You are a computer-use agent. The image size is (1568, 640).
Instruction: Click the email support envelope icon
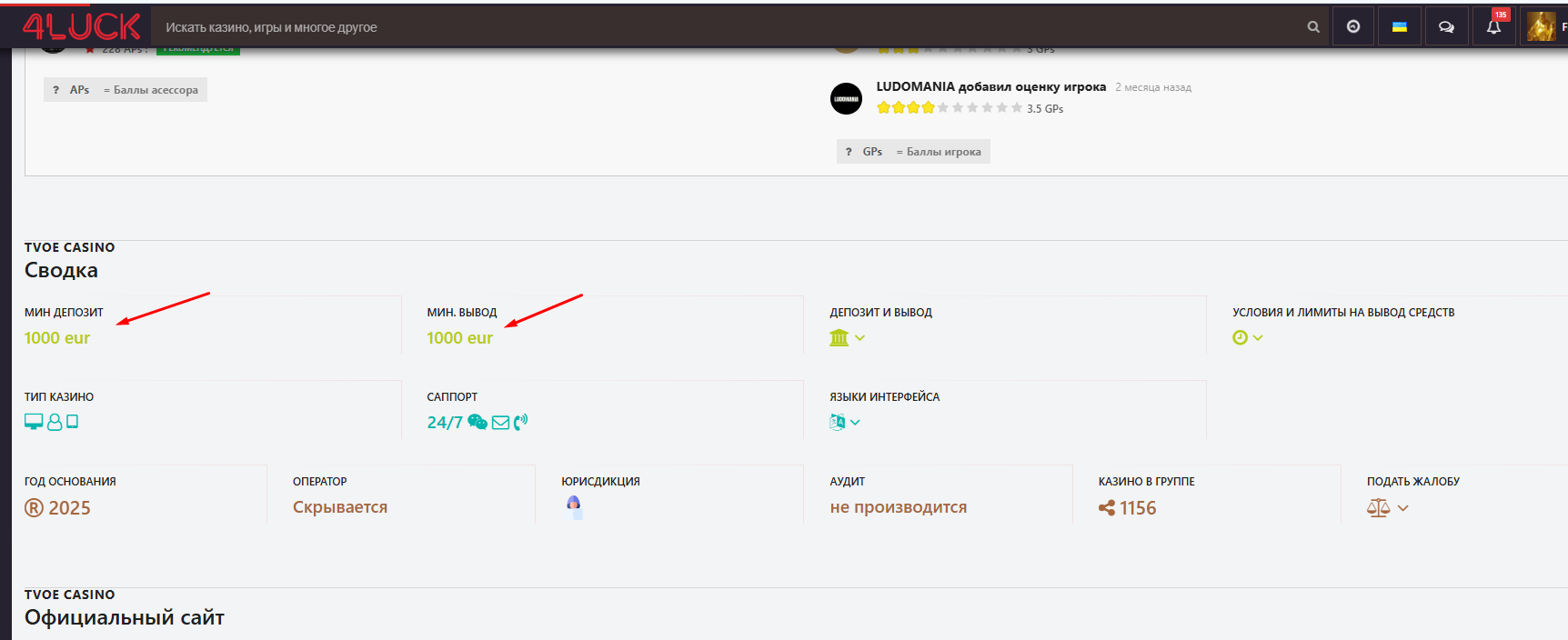click(x=500, y=422)
